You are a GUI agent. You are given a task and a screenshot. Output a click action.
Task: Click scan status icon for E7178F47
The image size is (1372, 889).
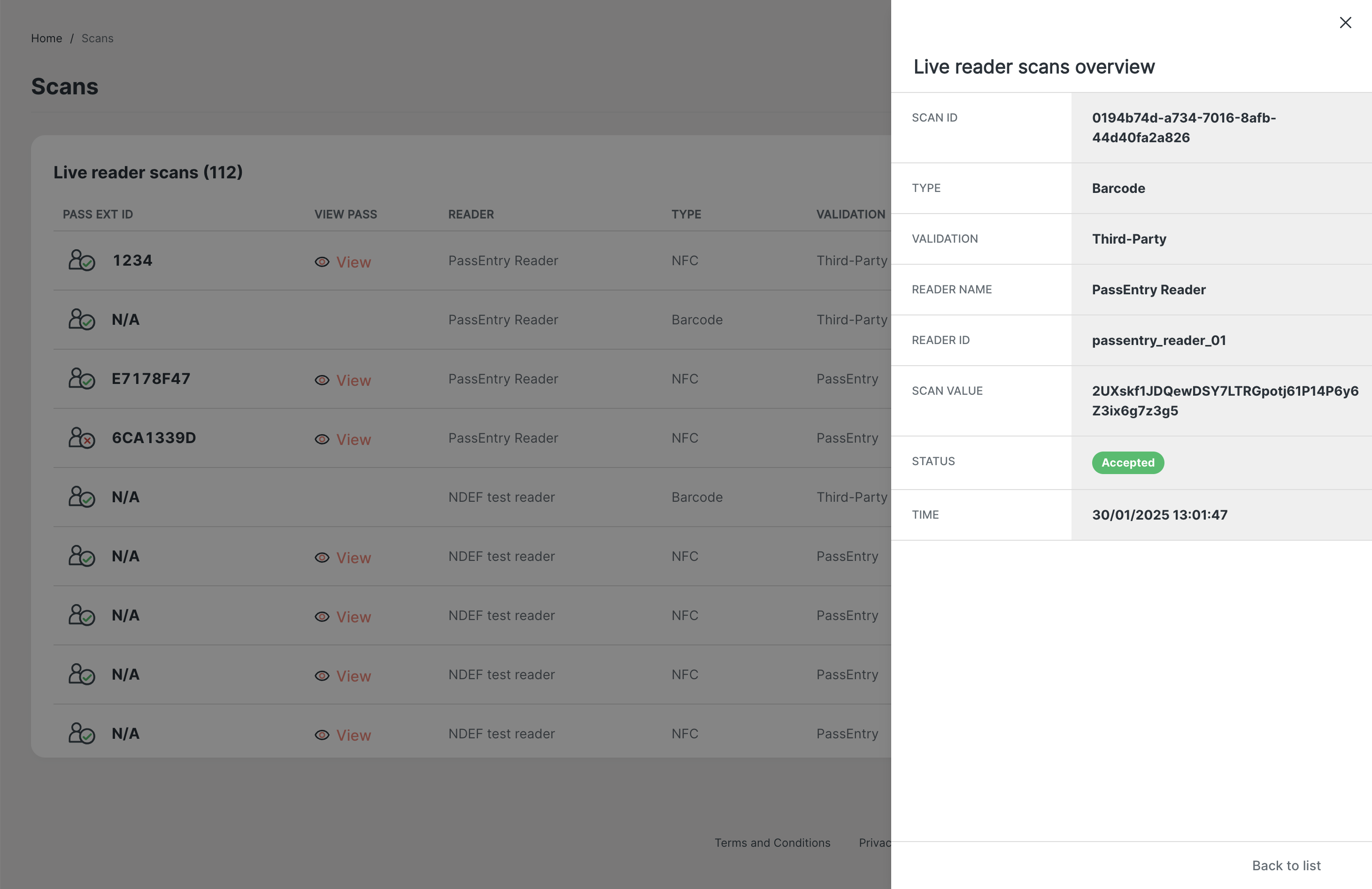pyautogui.click(x=81, y=378)
